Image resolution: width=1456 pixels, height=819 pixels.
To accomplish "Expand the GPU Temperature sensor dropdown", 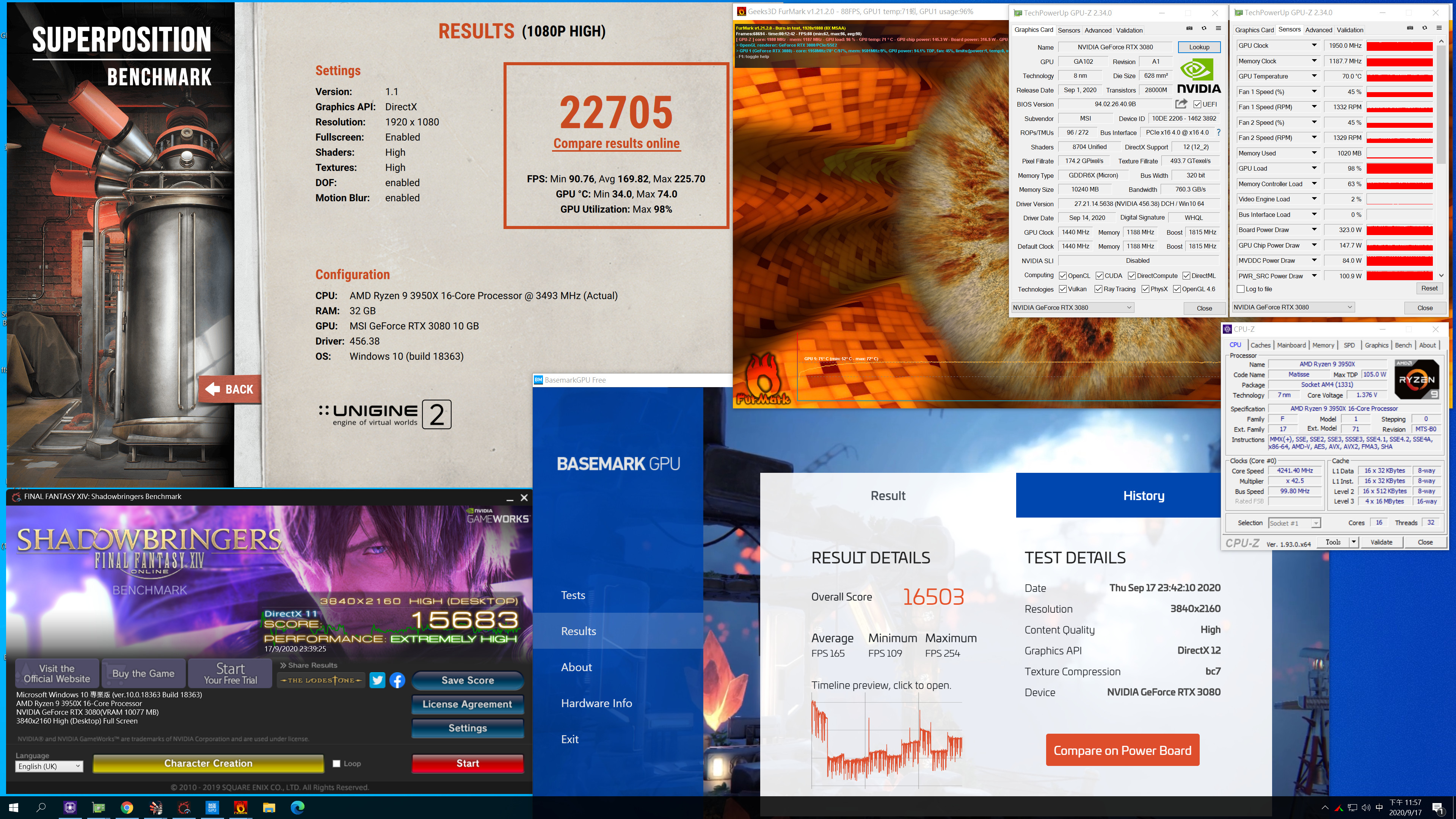I will coord(1314,76).
